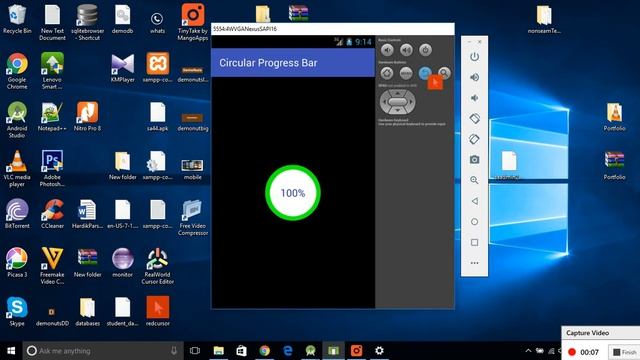Select the Free Video Compressor icon
The image size is (640, 360).
(x=193, y=218)
